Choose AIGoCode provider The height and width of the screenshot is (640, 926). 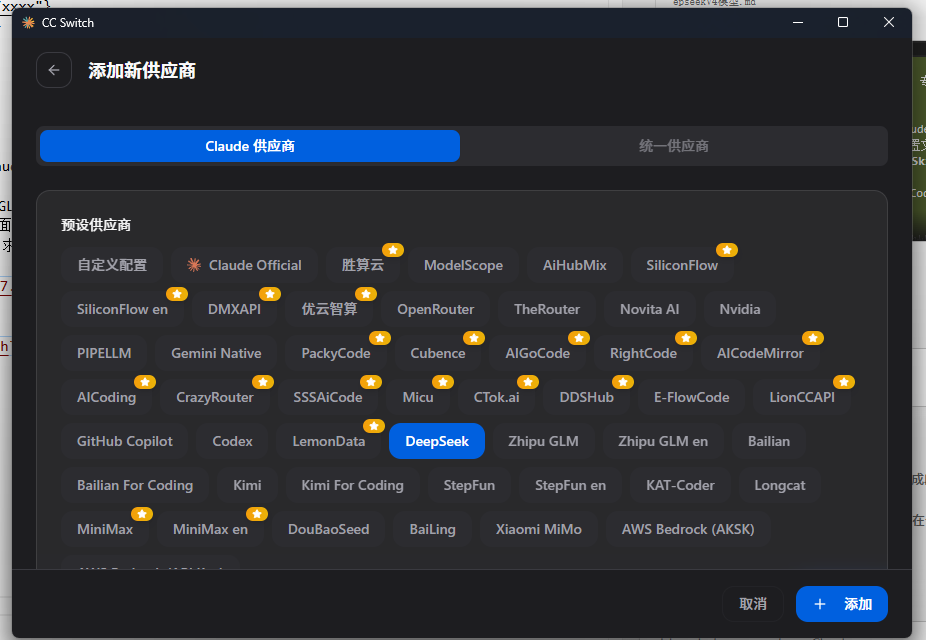coord(537,353)
